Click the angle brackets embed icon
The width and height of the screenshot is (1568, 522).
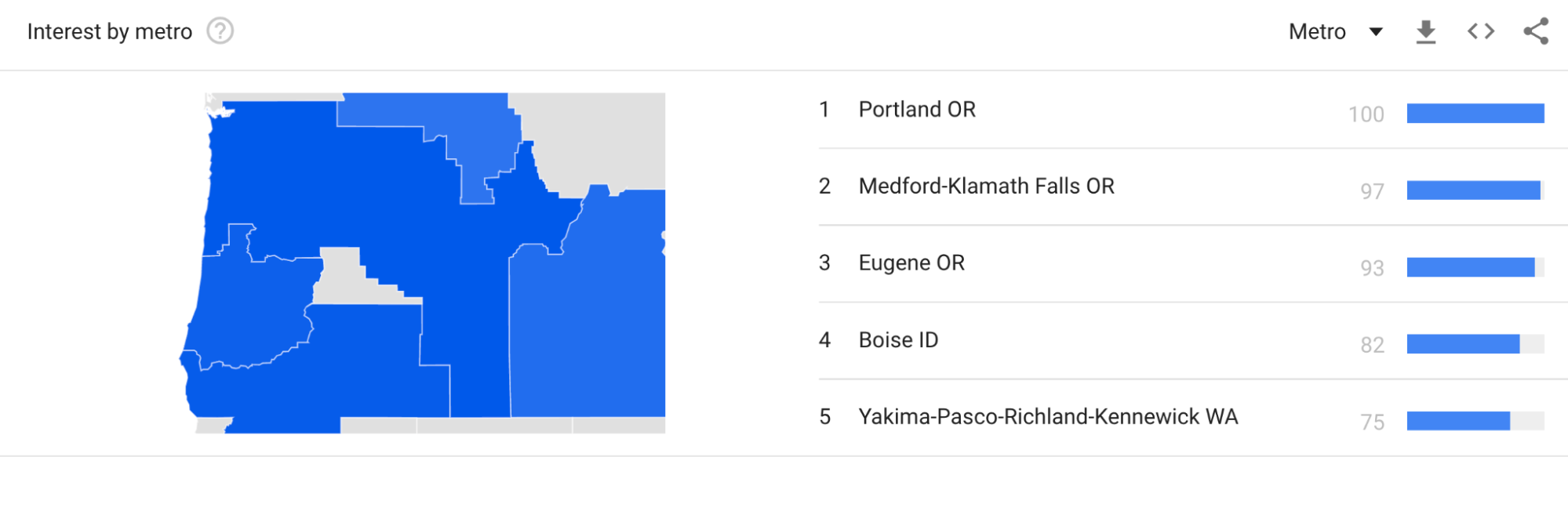tap(1481, 31)
